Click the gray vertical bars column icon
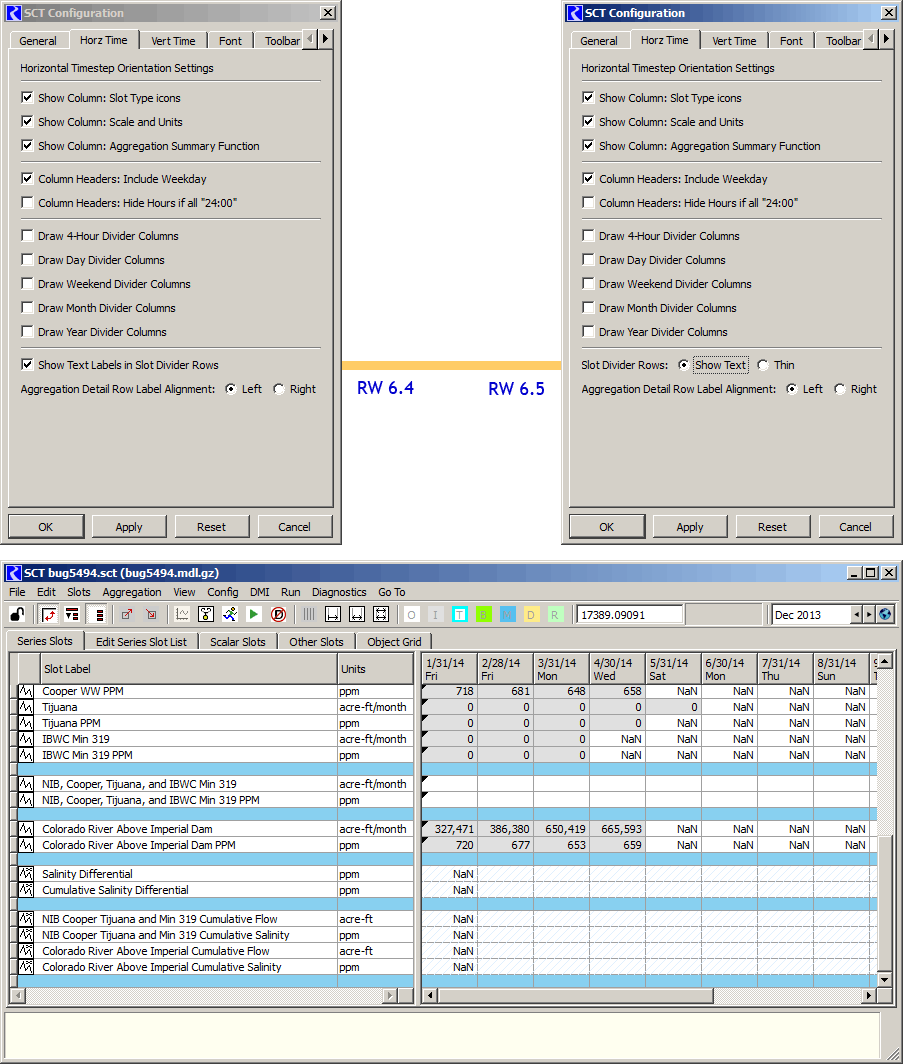Screen dimensions: 903x1064 (x=309, y=615)
